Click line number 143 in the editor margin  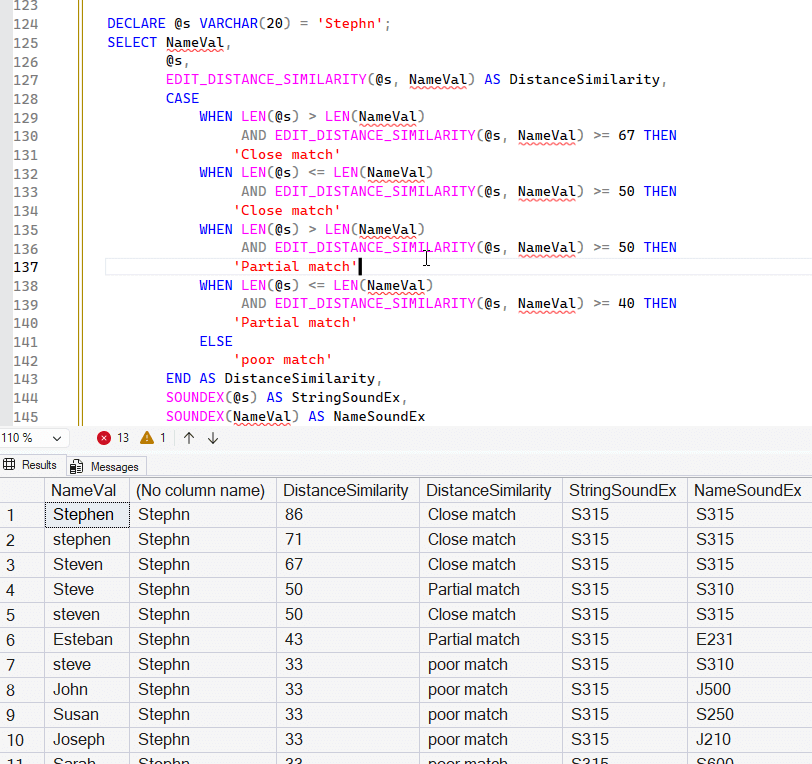26,379
